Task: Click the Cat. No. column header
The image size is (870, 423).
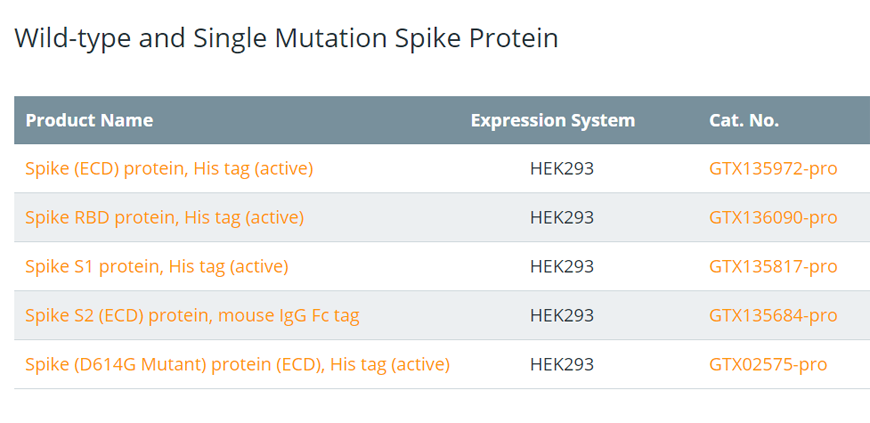Action: [x=743, y=120]
